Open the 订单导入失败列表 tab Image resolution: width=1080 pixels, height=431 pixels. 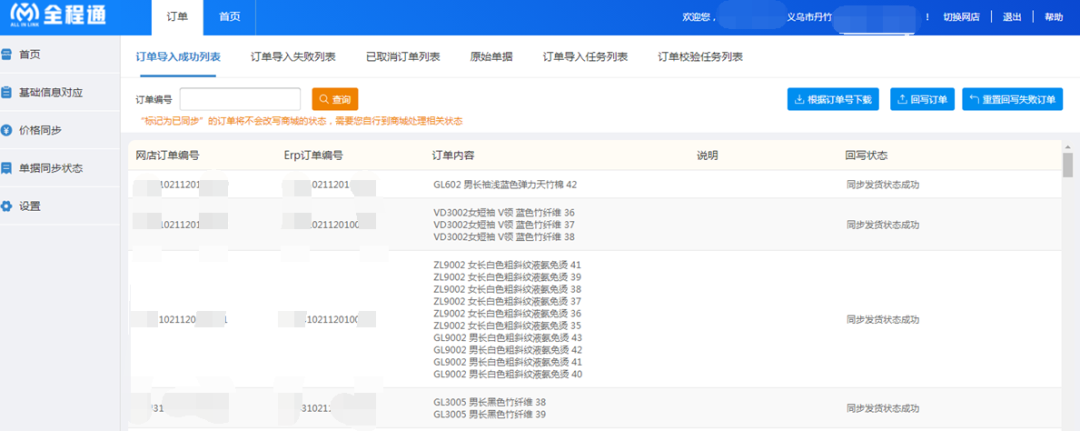point(293,56)
